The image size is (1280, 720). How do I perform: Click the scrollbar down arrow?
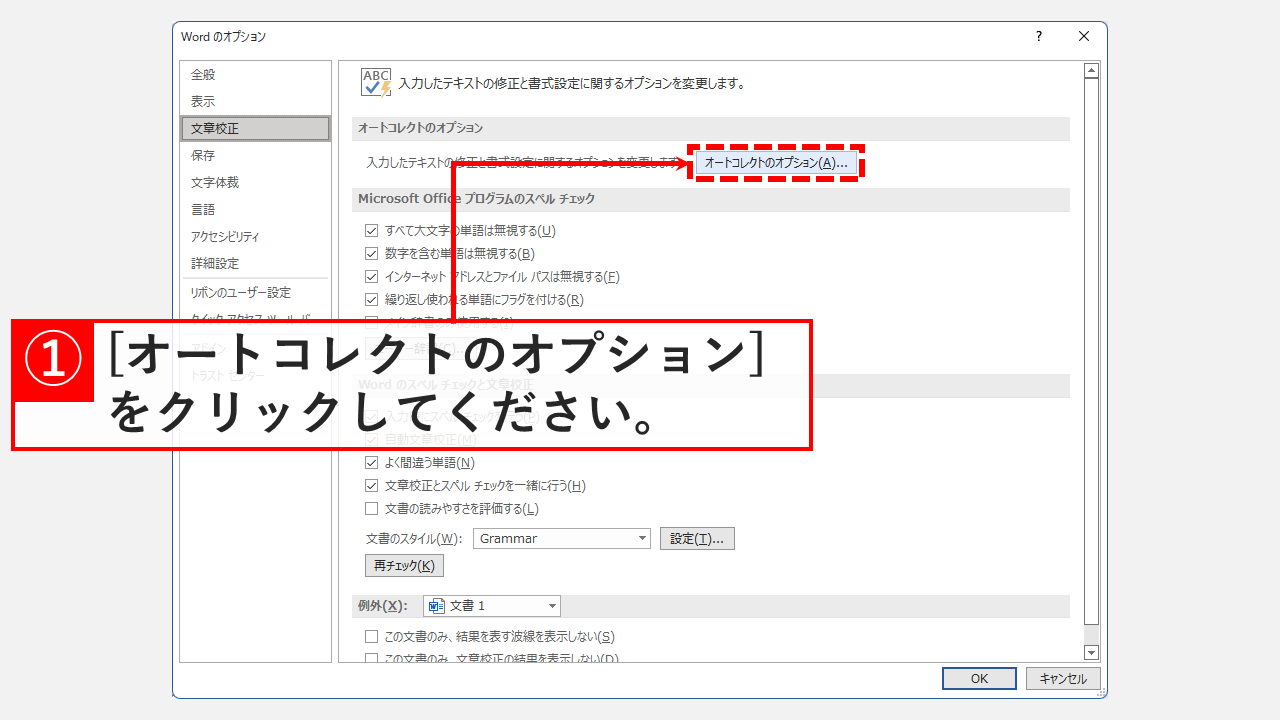tap(1092, 653)
